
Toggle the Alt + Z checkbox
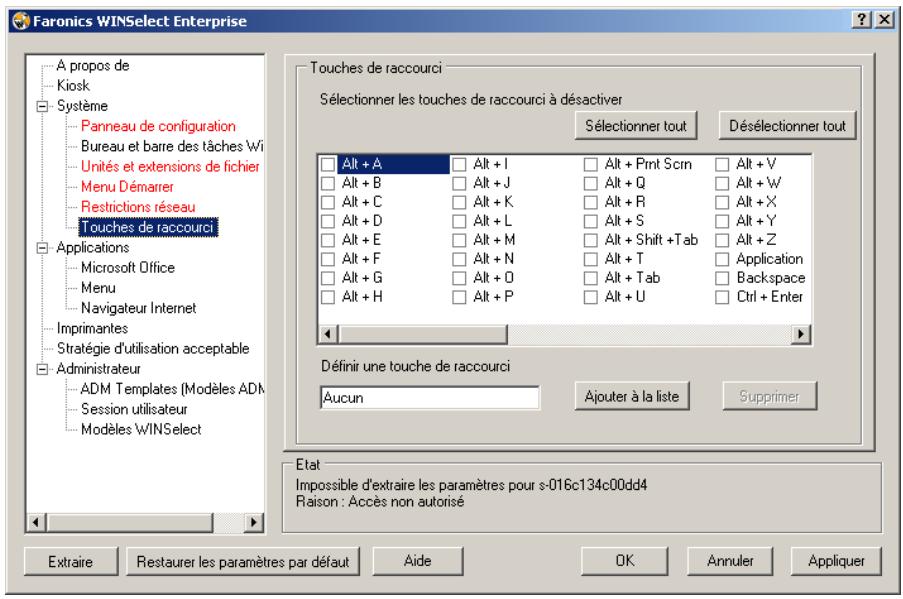coord(722,240)
